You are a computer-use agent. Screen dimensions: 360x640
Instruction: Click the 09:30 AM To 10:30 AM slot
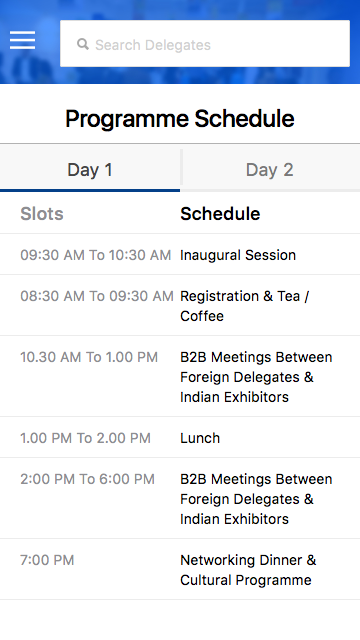[x=96, y=255]
